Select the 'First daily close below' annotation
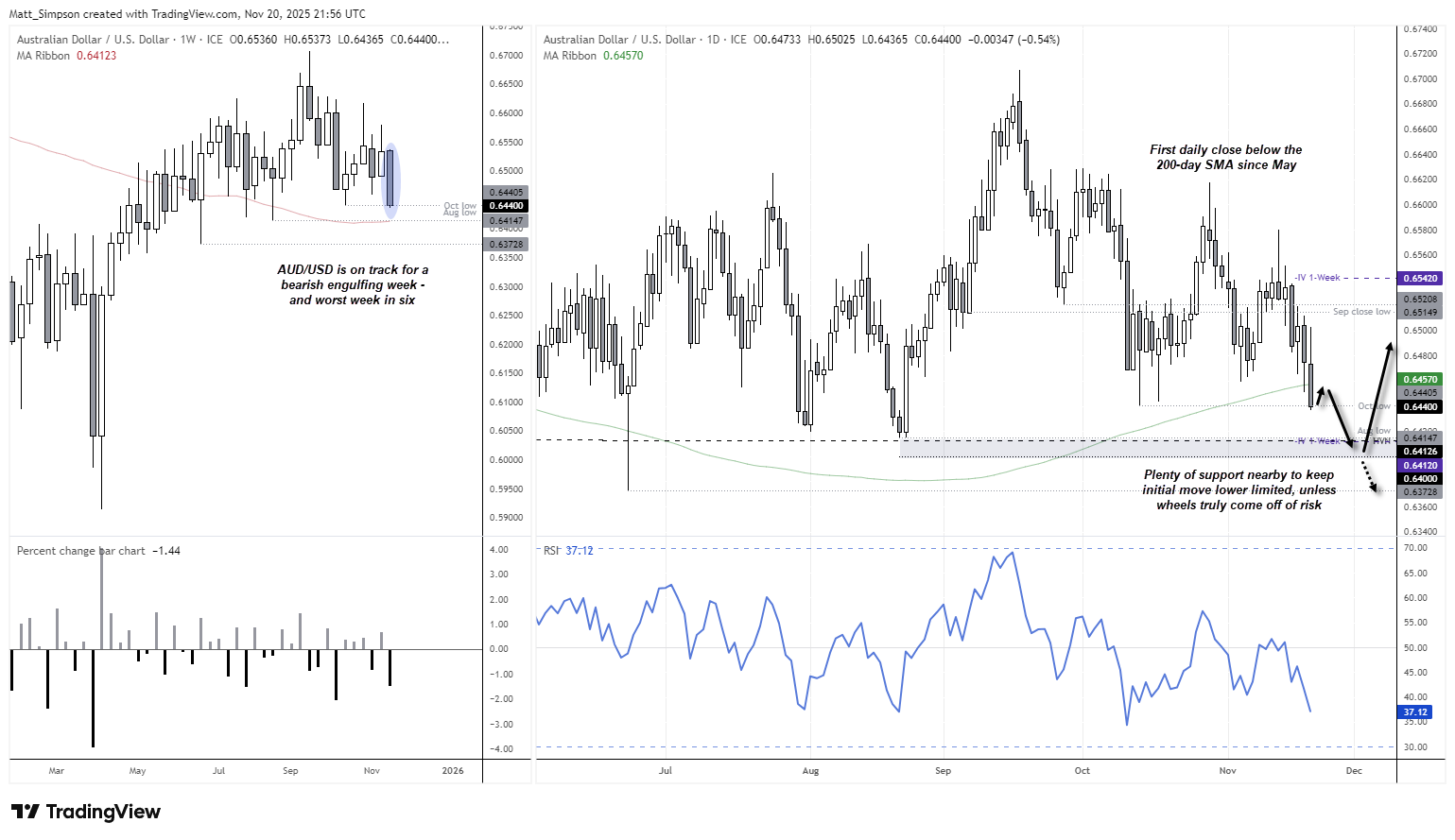The width and height of the screenshot is (1455, 840). pos(1225,157)
